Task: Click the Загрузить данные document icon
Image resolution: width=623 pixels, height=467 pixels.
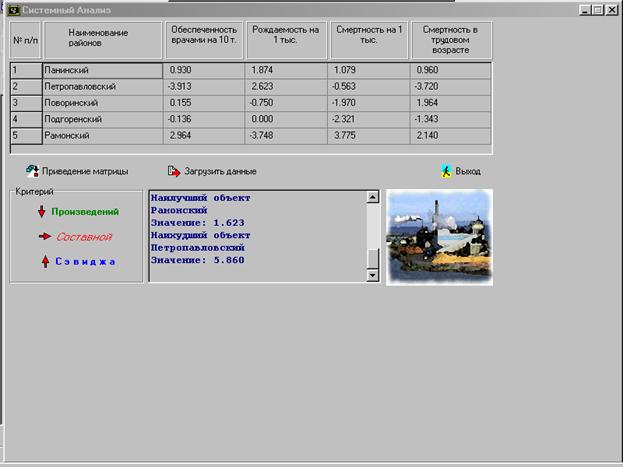Action: [x=173, y=171]
